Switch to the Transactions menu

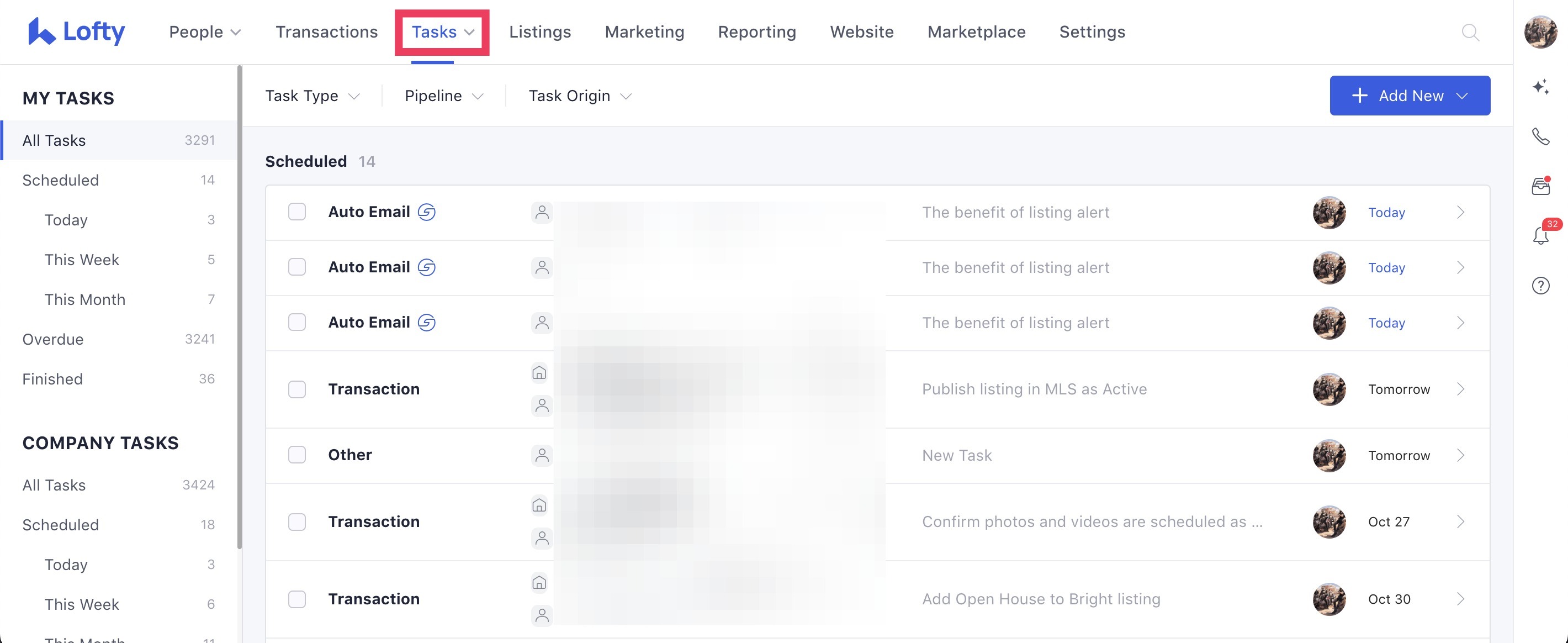tap(326, 31)
